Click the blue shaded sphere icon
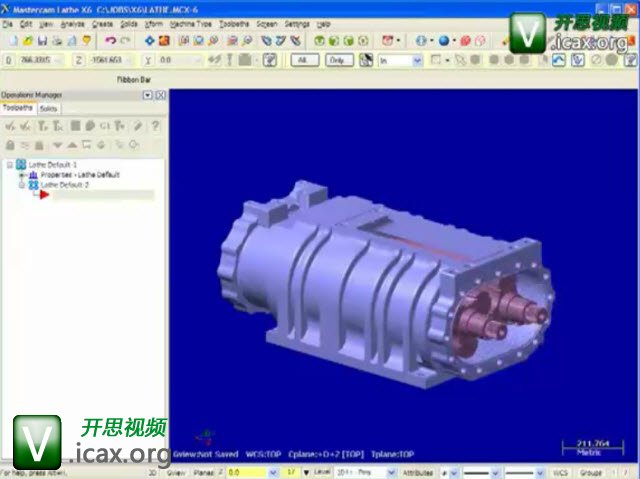This screenshot has width=640, height=479. [x=444, y=40]
